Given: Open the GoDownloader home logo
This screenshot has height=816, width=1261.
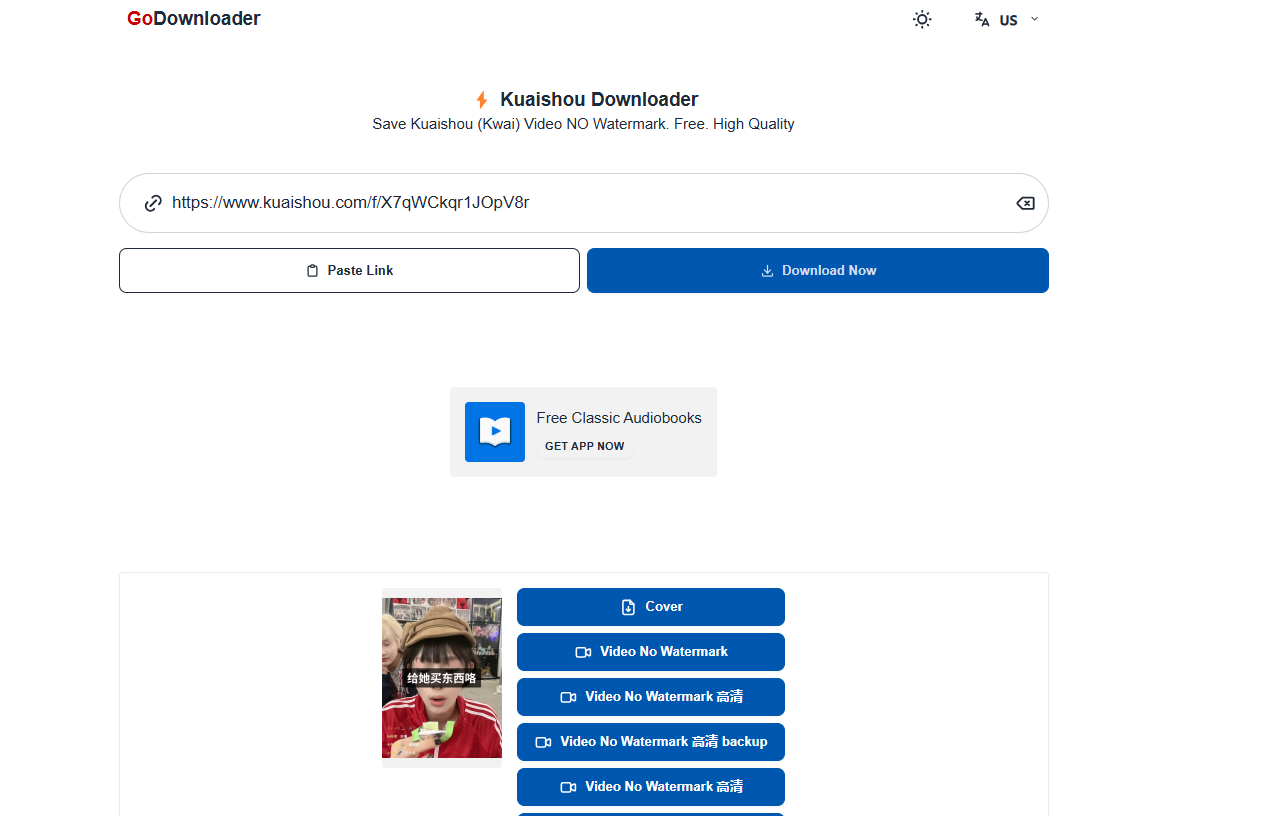Looking at the screenshot, I should pyautogui.click(x=192, y=18).
